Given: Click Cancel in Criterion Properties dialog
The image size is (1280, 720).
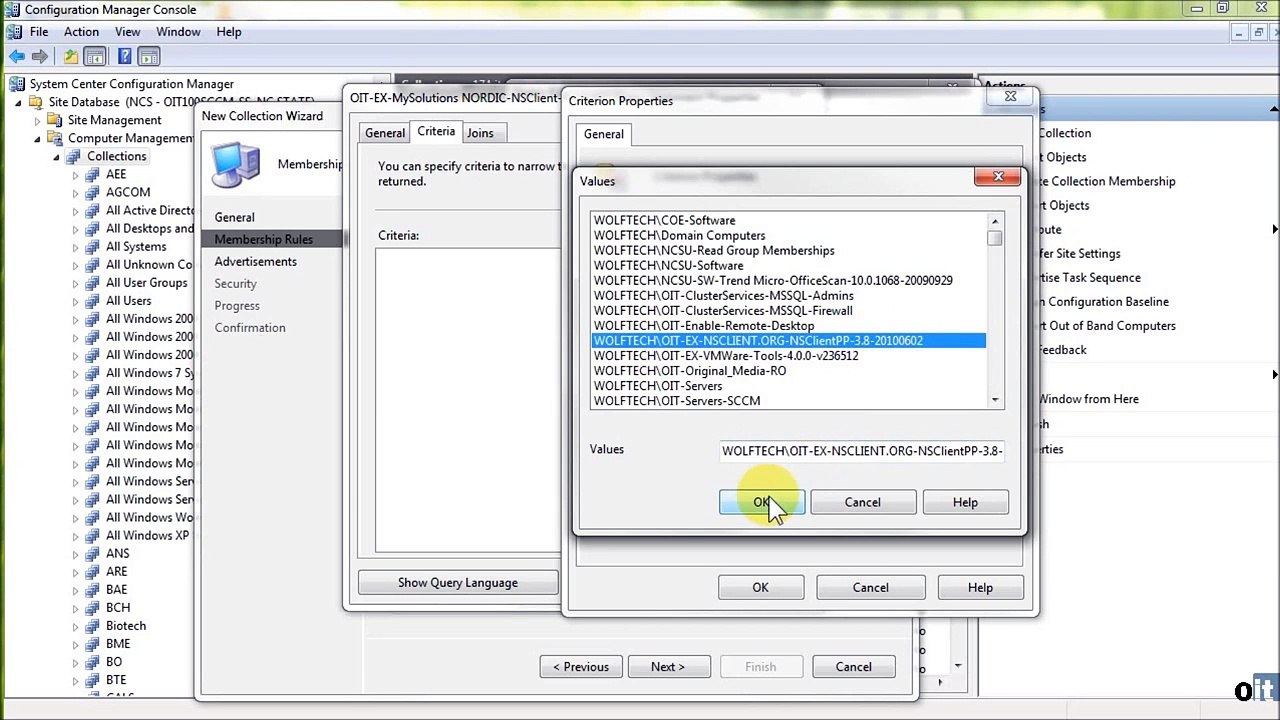Looking at the screenshot, I should point(870,587).
